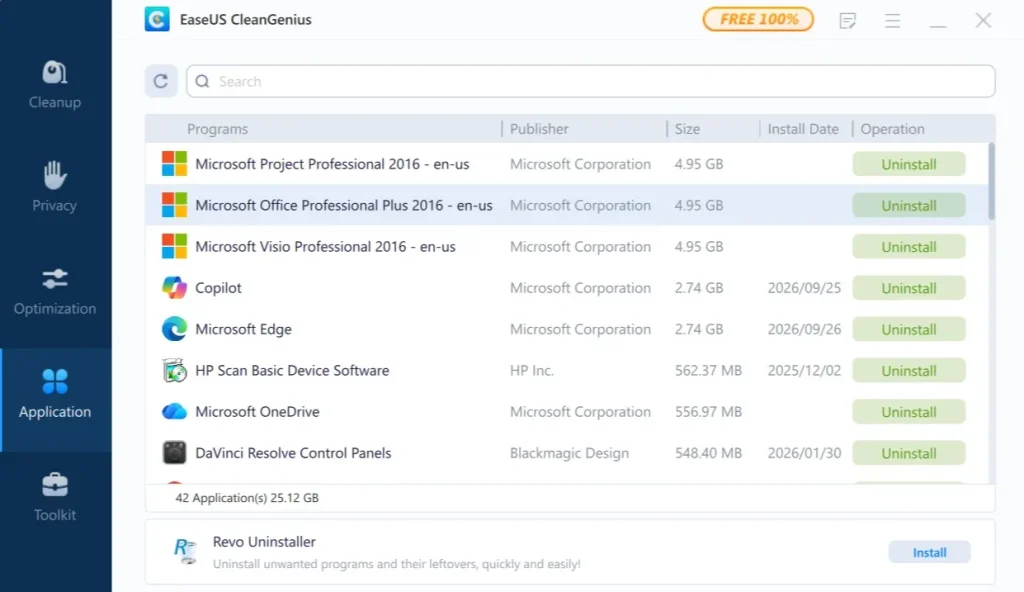Click the Microsoft OneDrive cloud icon
1024x592 pixels.
click(174, 412)
